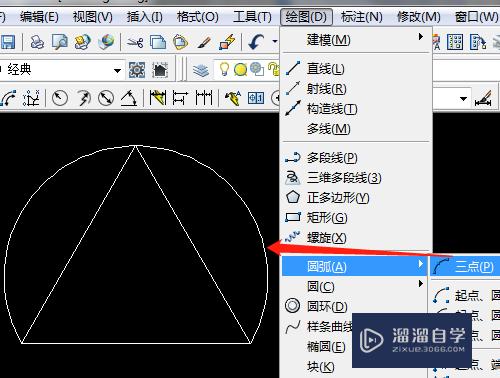This screenshot has width=500, height=378.
Task: Open the 插入(I) menu
Action: (x=145, y=16)
